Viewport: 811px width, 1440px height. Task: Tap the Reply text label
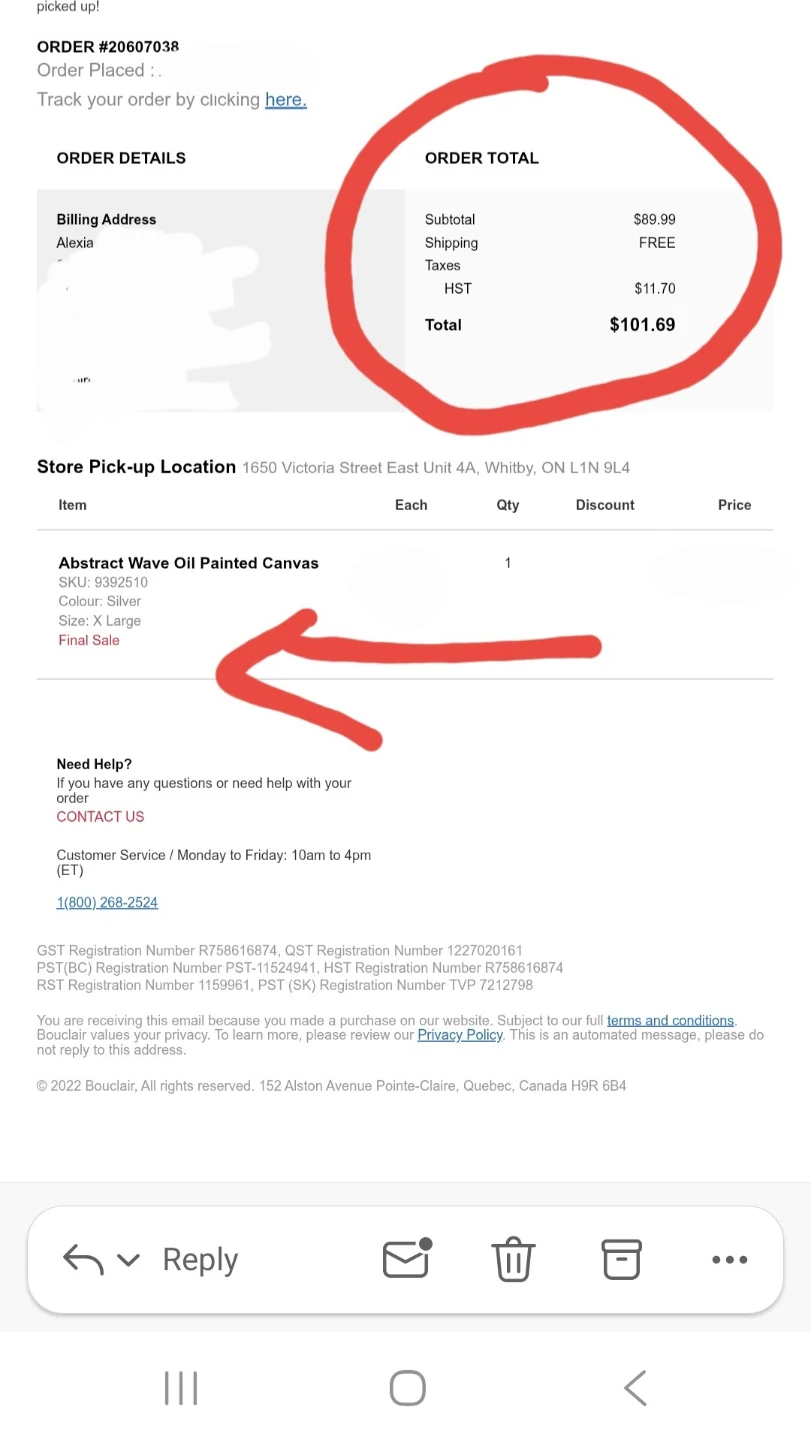tap(200, 1260)
